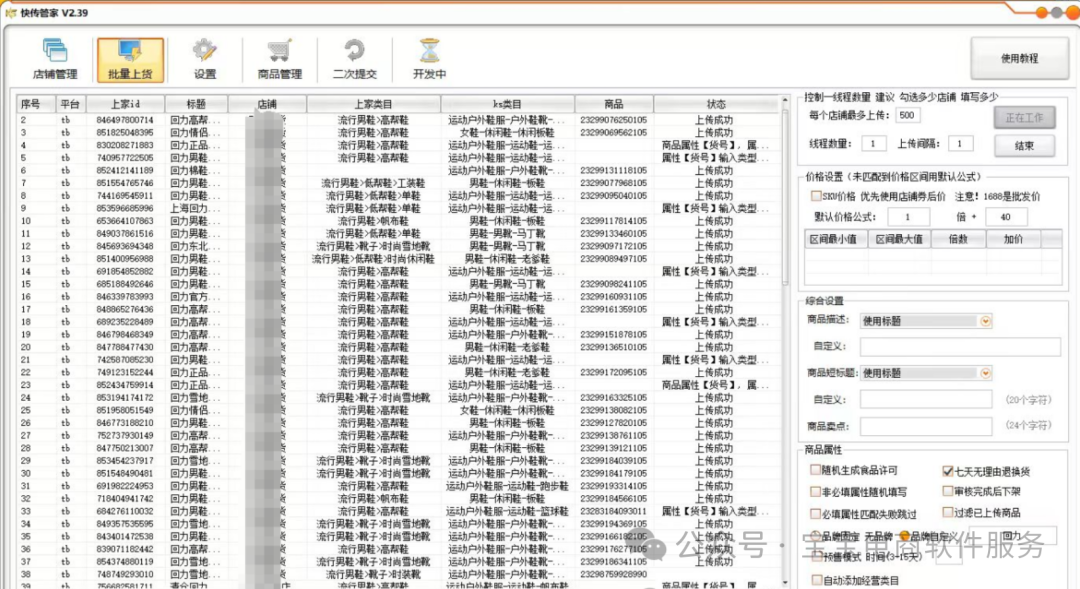This screenshot has width=1080, height=589.
Task: Uncheck 七天无理由退换货 checkbox
Action: coord(948,471)
